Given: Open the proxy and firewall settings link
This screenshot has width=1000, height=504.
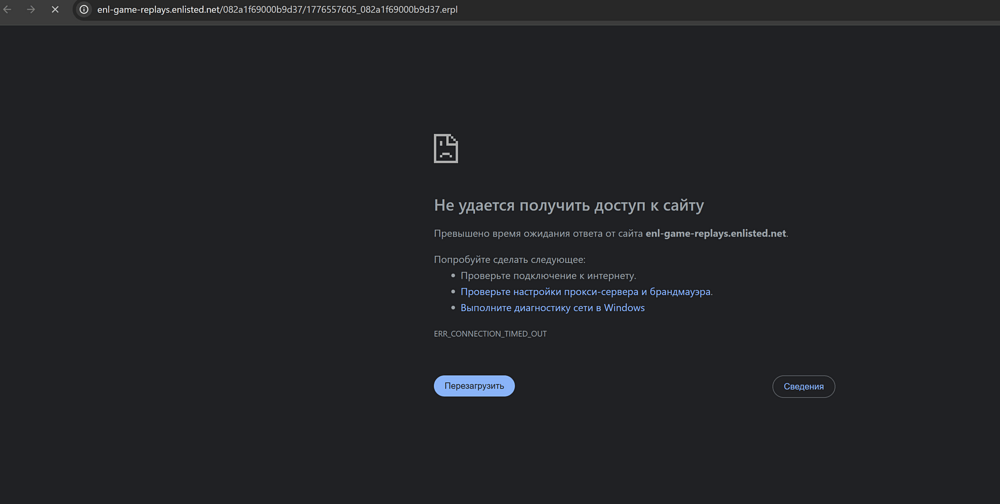Looking at the screenshot, I should [x=586, y=292].
